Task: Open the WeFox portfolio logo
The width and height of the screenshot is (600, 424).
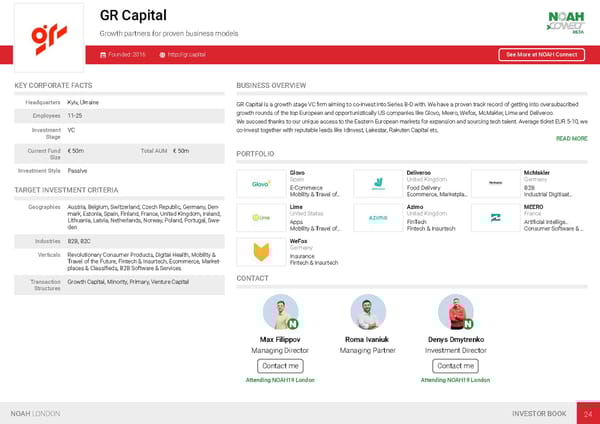Action: click(260, 250)
